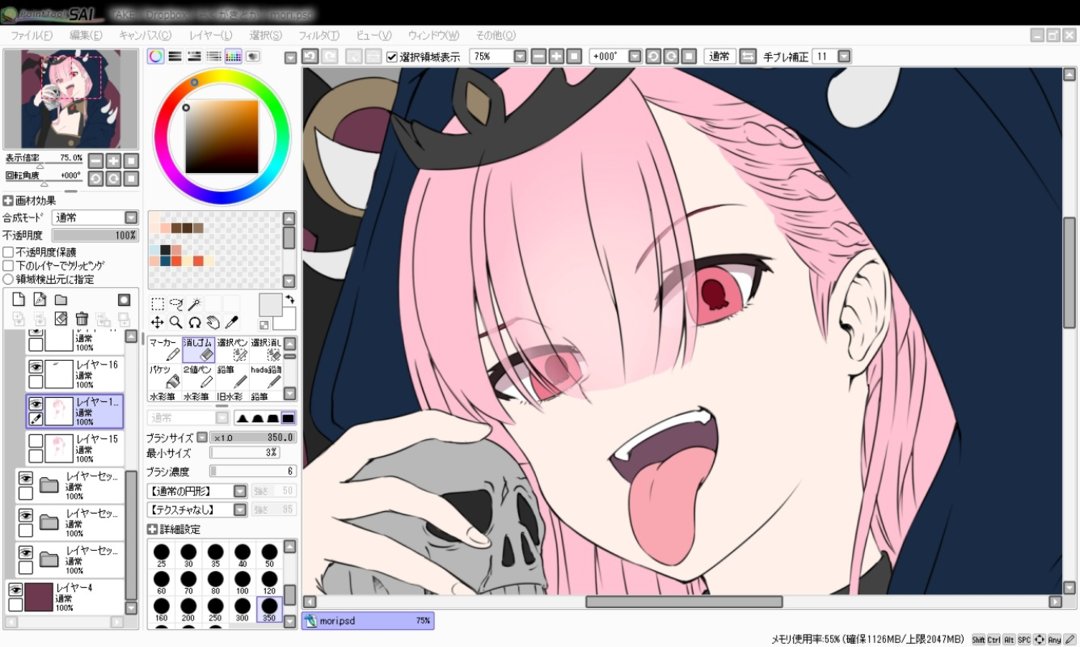This screenshot has height=647, width=1080.
Task: Adjust the ブラシ濃度 density slider
Action: coord(253,471)
